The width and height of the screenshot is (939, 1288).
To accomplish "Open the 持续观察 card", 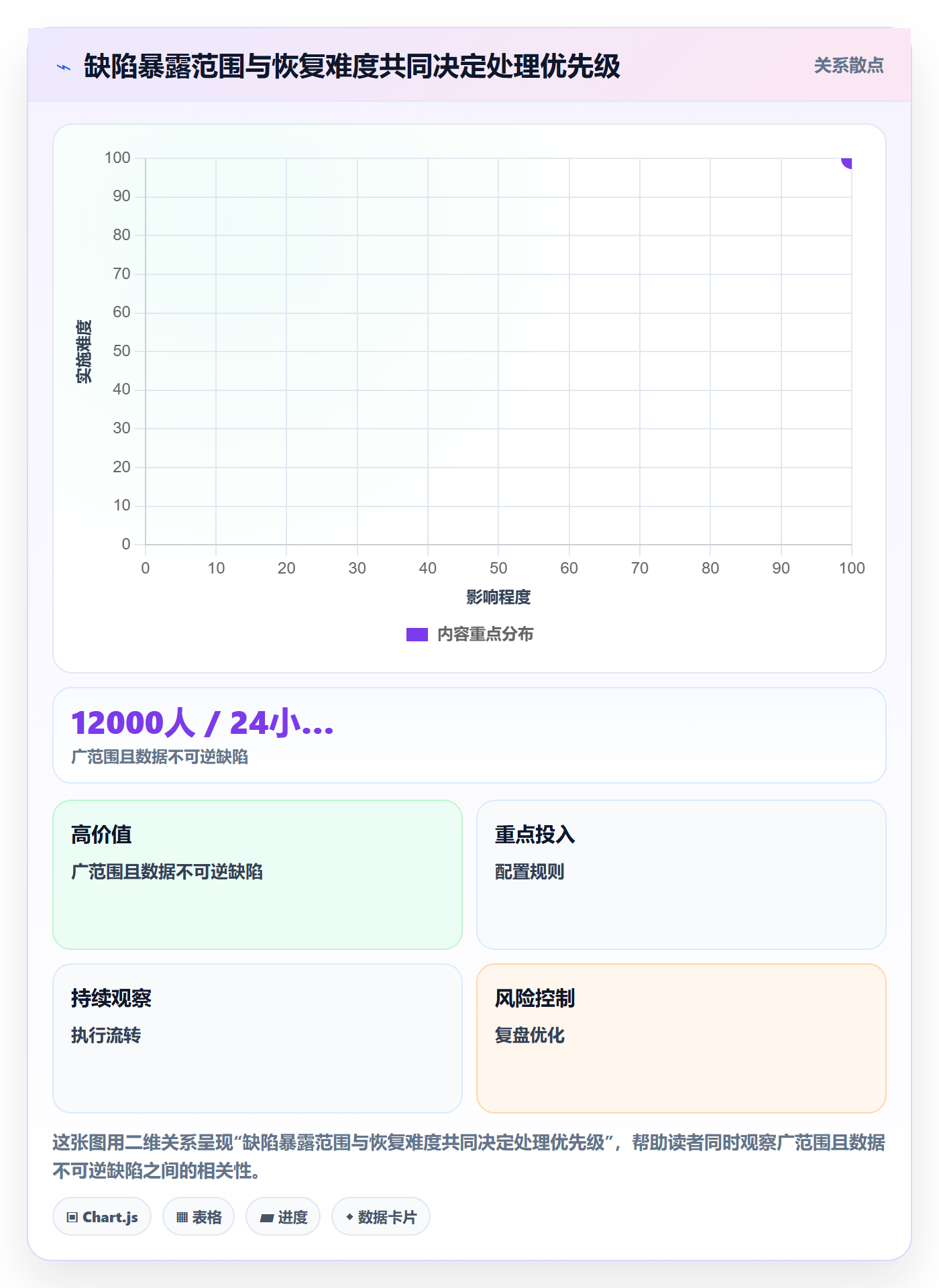I will (x=258, y=1038).
